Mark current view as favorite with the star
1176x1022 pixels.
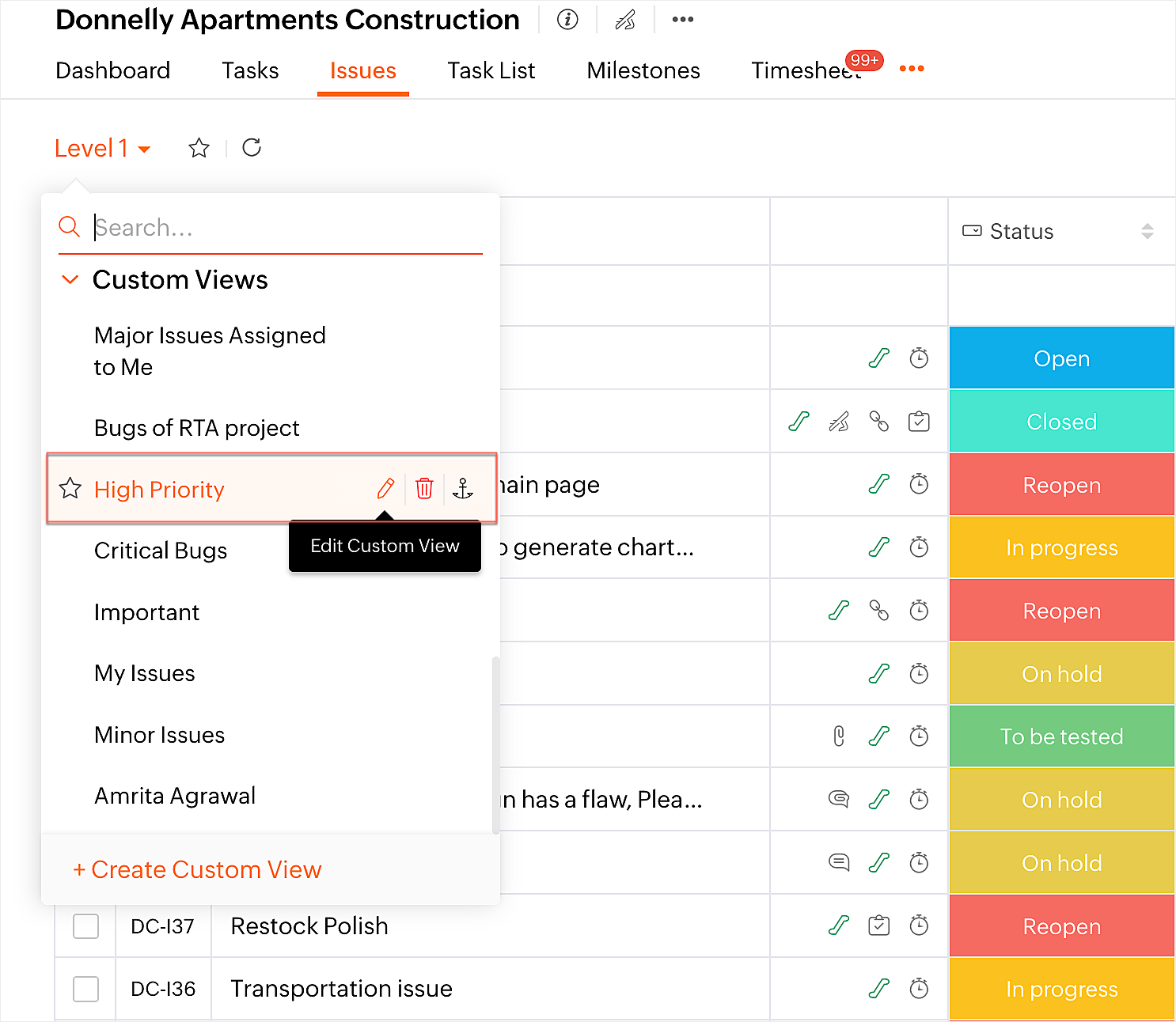tap(199, 148)
